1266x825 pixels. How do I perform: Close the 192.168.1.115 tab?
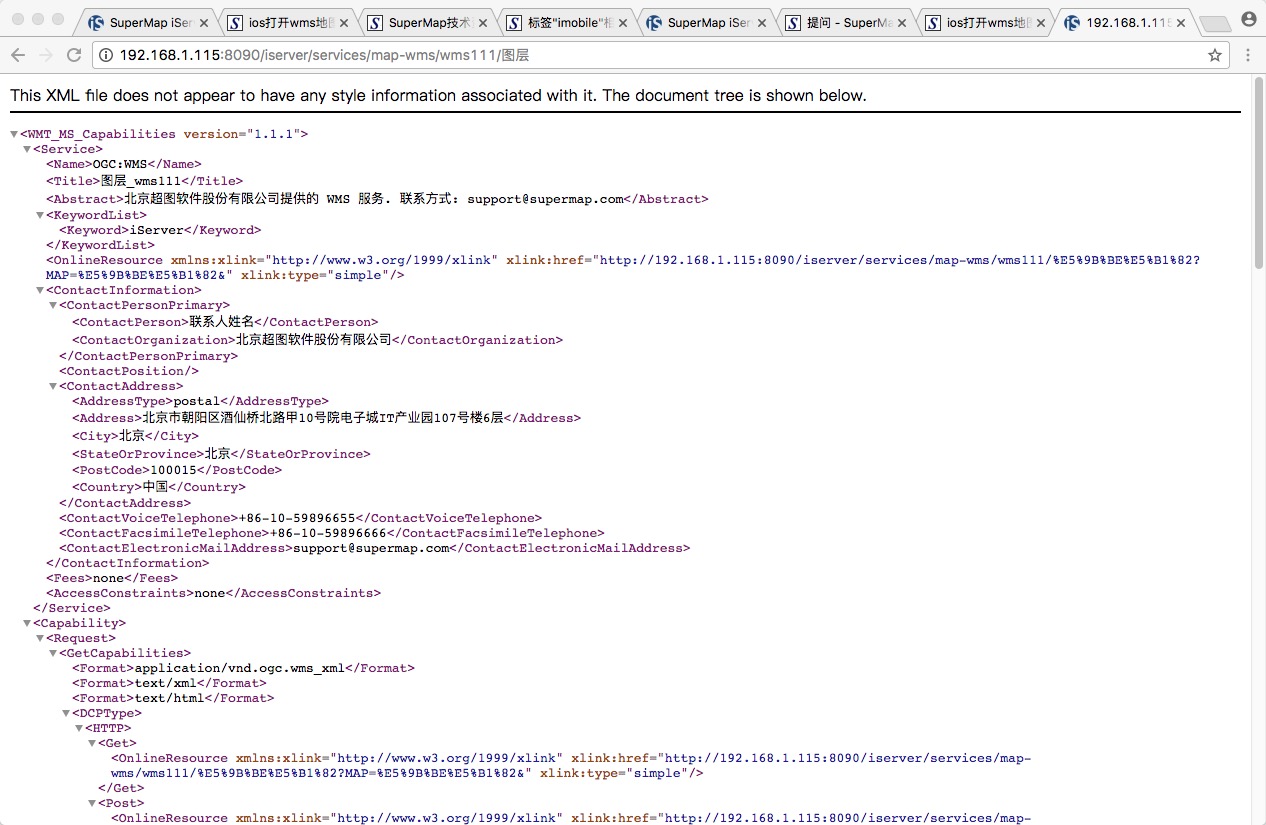pyautogui.click(x=1181, y=22)
